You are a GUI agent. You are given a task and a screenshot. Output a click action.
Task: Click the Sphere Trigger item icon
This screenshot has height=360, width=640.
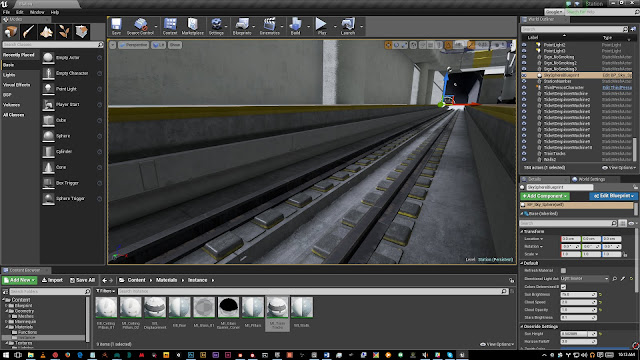coord(48,198)
